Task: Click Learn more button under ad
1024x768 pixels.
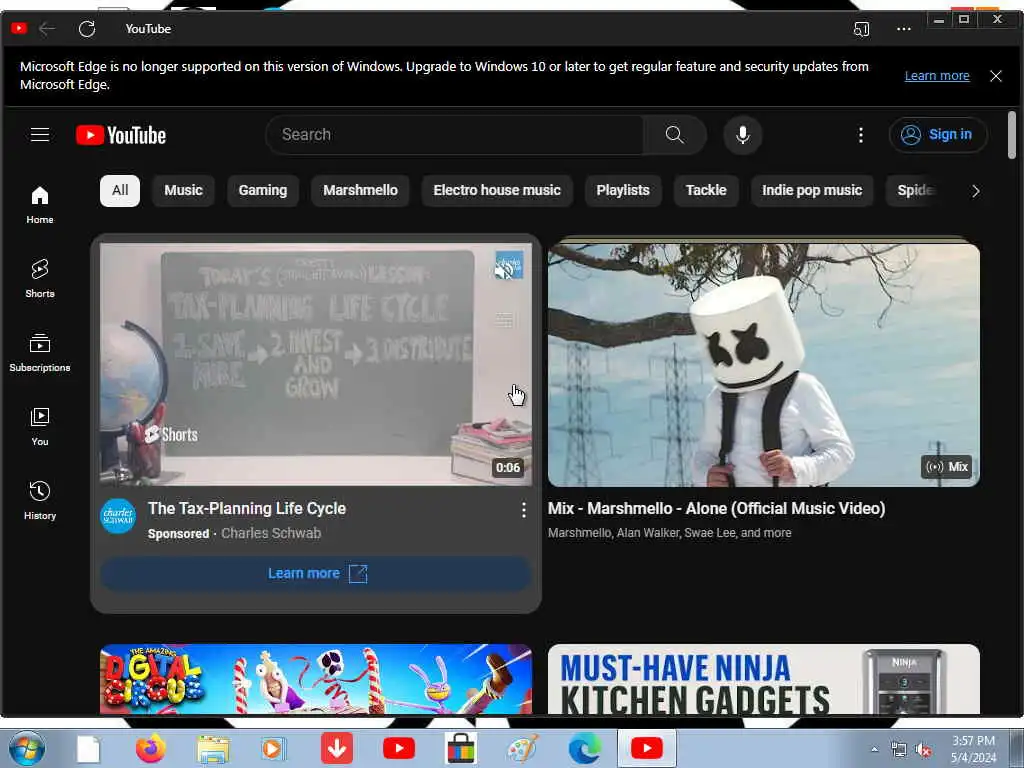Action: (315, 573)
